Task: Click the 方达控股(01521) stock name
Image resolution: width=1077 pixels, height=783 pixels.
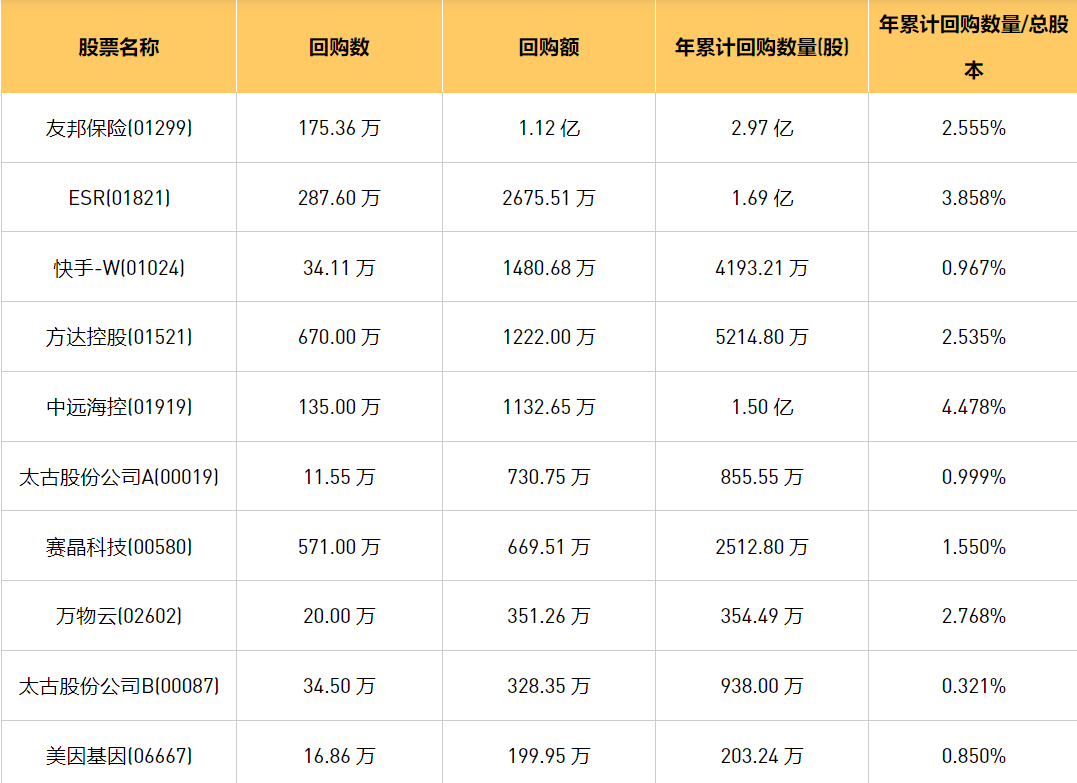Action: [x=118, y=337]
